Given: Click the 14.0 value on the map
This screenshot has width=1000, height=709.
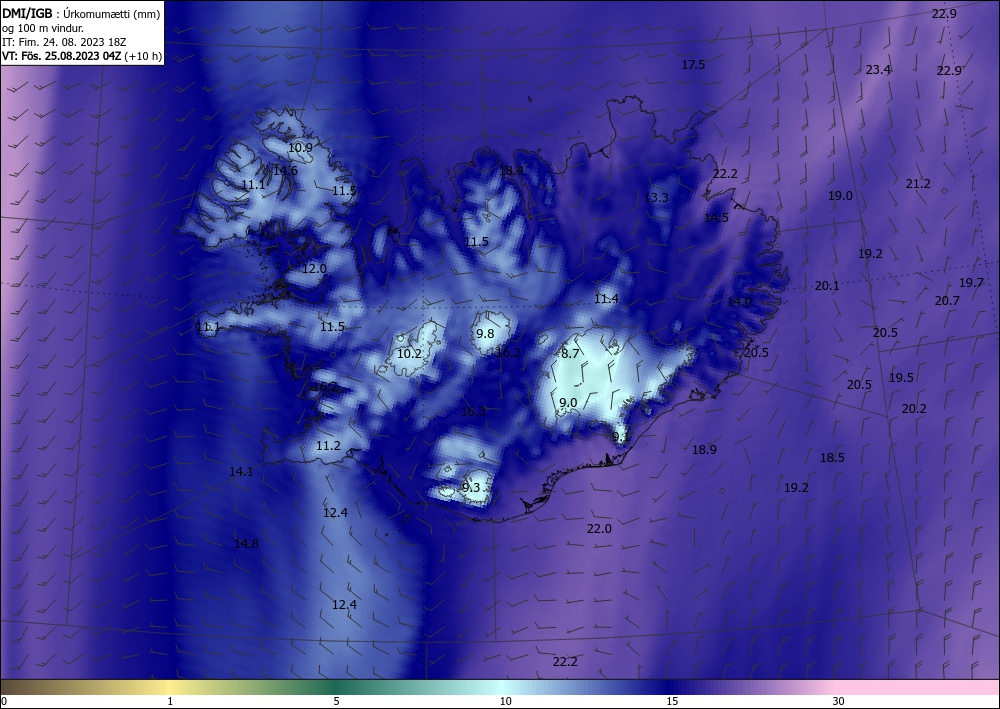Looking at the screenshot, I should click(739, 302).
